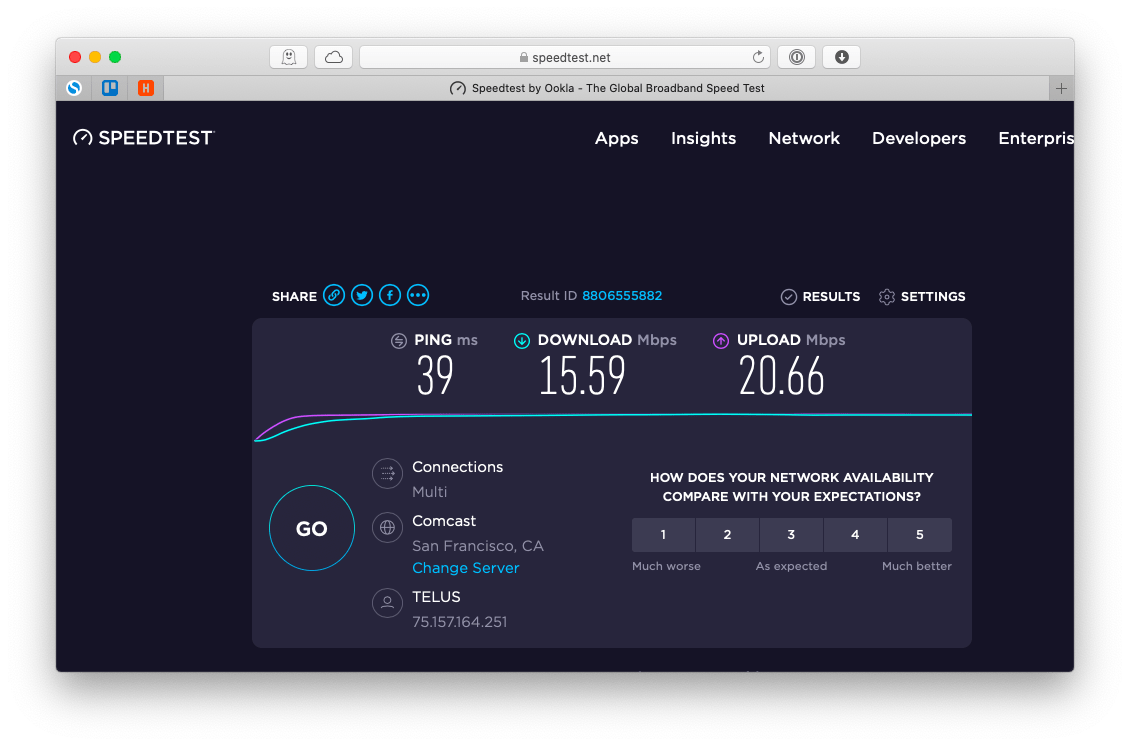Image resolution: width=1130 pixels, height=746 pixels.
Task: Click the ISP person icon beside TELUS
Action: click(x=387, y=603)
